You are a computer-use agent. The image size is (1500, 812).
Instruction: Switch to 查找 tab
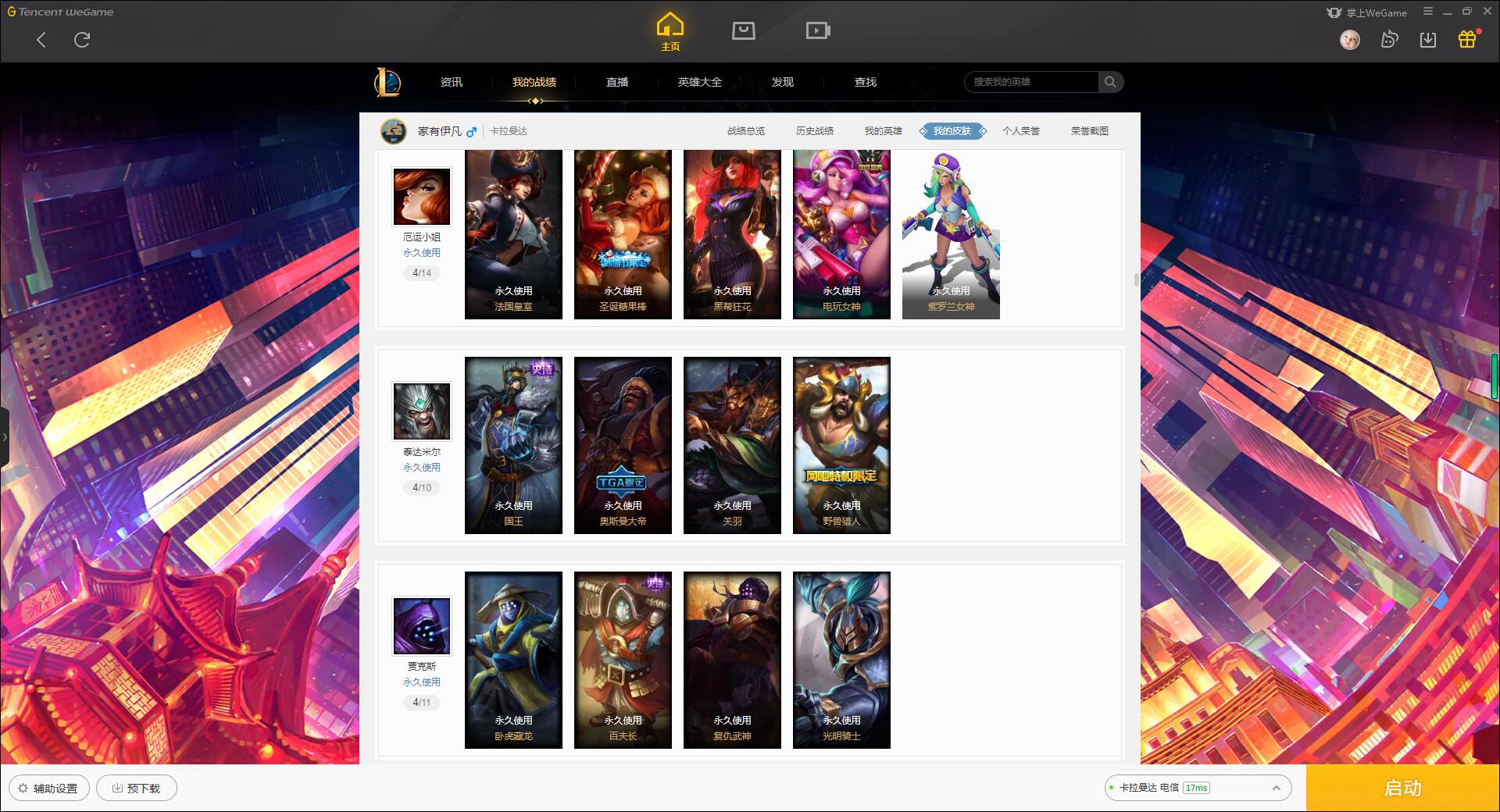866,82
